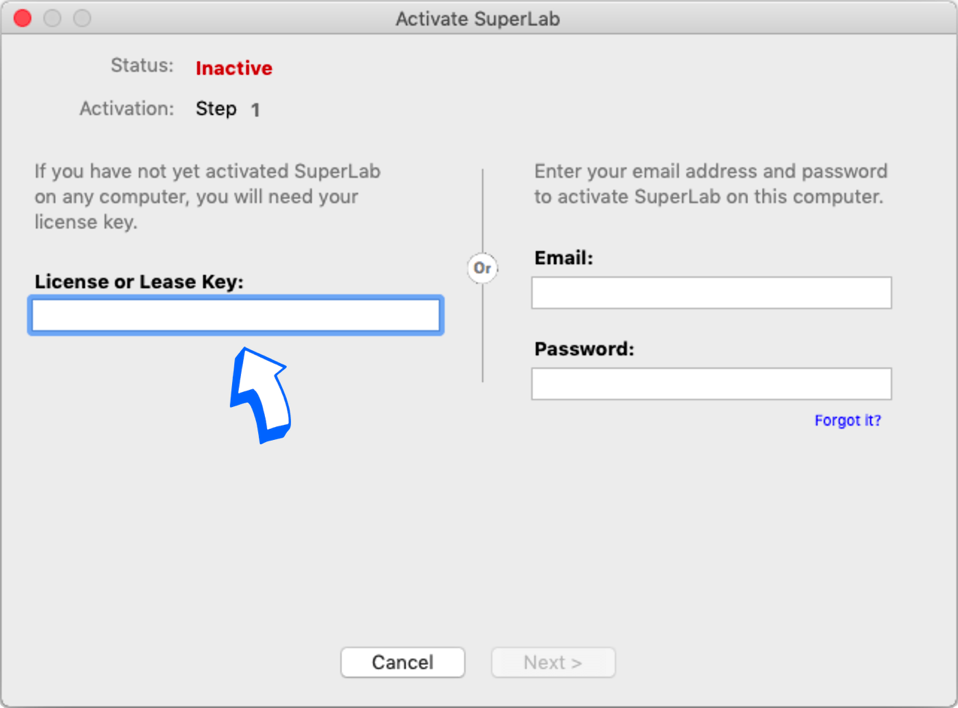Open the "Forgot it?" link

pyautogui.click(x=847, y=421)
